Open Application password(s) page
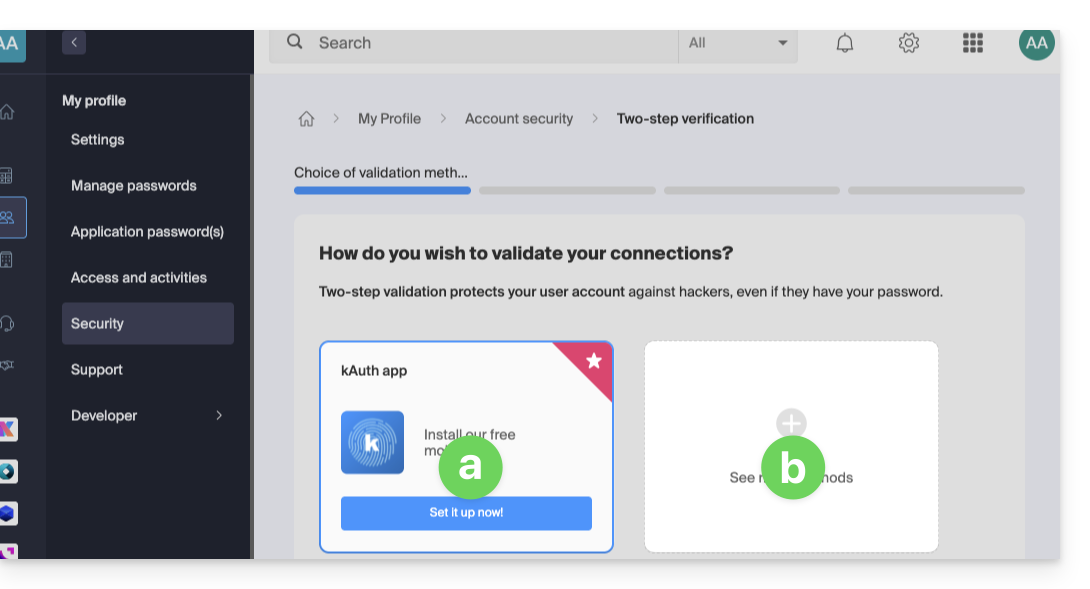 [x=147, y=232]
